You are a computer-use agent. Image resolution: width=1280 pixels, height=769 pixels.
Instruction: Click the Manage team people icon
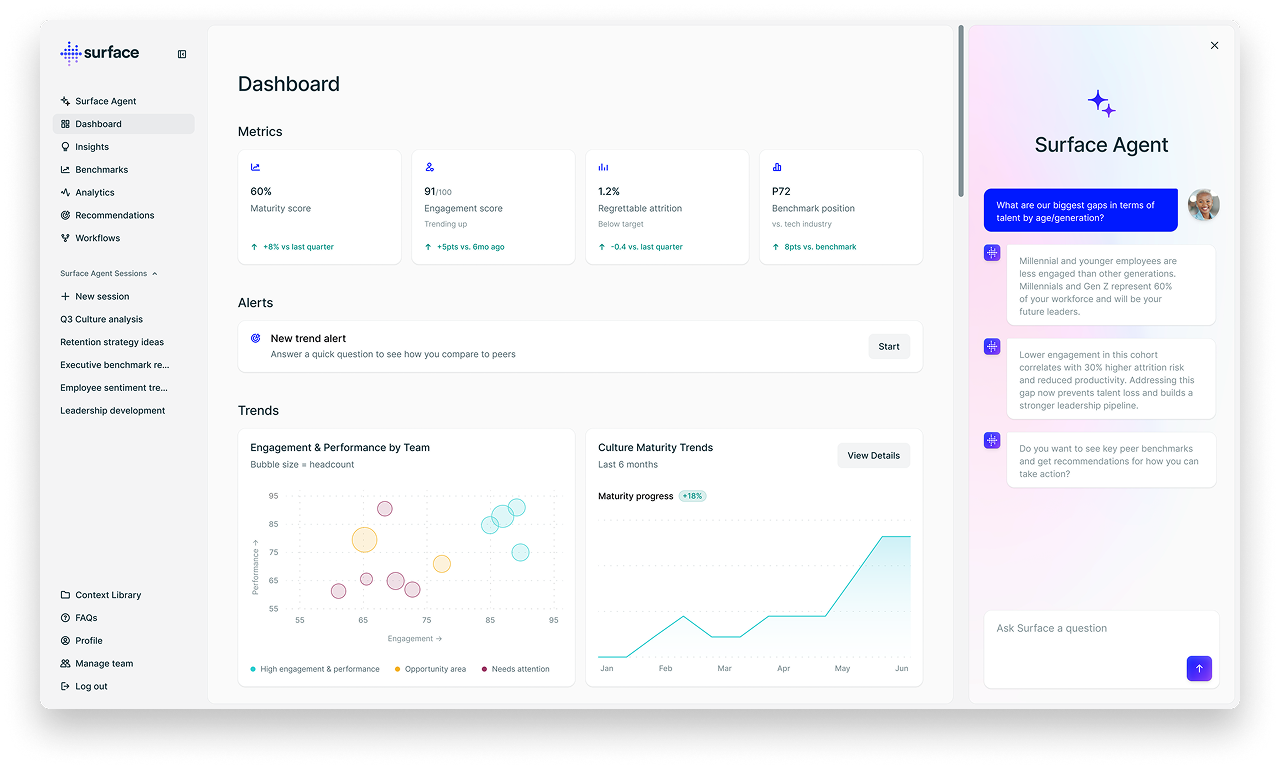tap(65, 664)
